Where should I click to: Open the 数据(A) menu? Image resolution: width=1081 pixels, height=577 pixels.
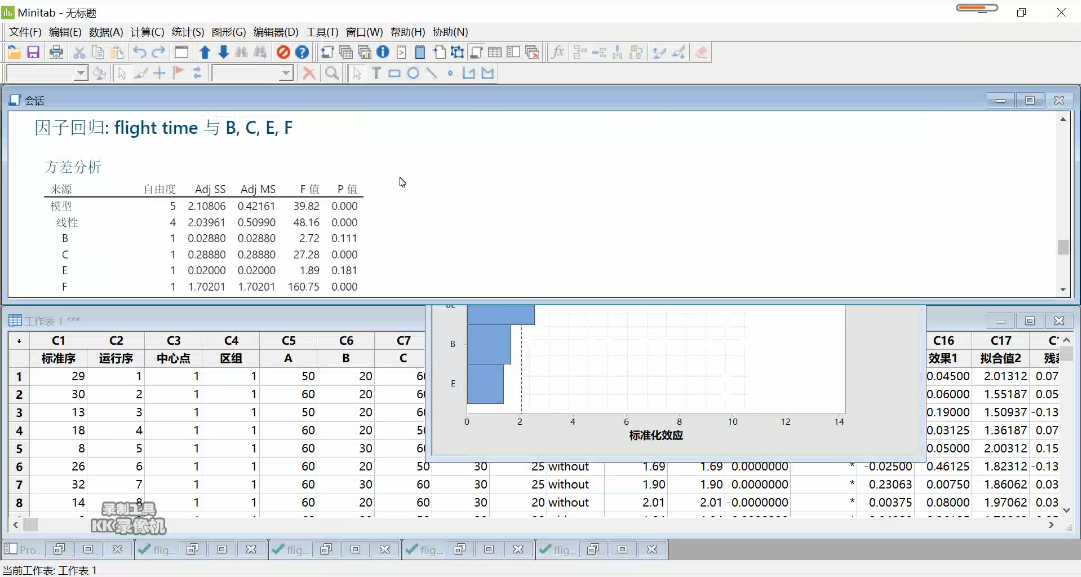(105, 32)
